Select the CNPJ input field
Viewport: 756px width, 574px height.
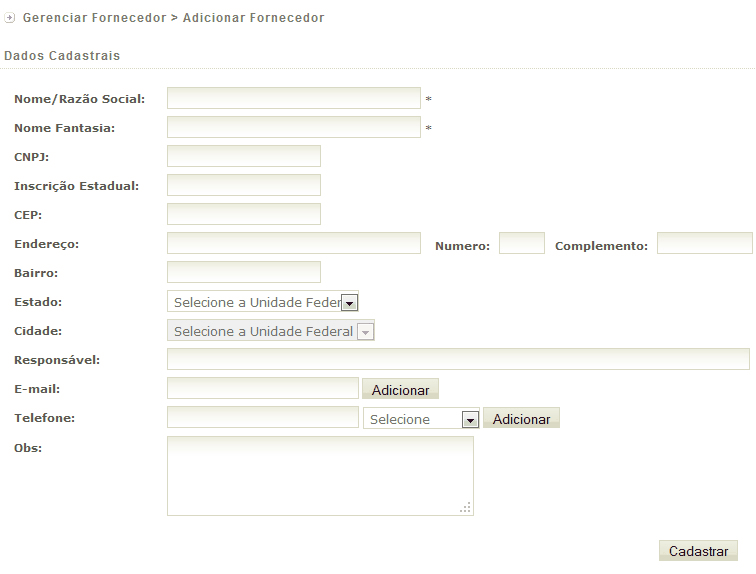click(243, 156)
